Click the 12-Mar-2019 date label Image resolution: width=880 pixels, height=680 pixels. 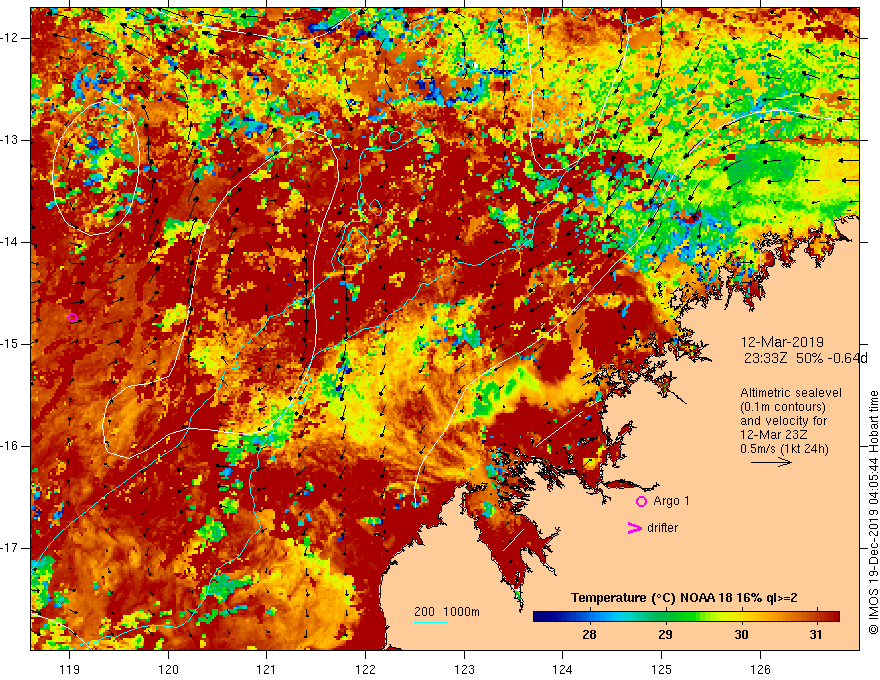(x=782, y=342)
